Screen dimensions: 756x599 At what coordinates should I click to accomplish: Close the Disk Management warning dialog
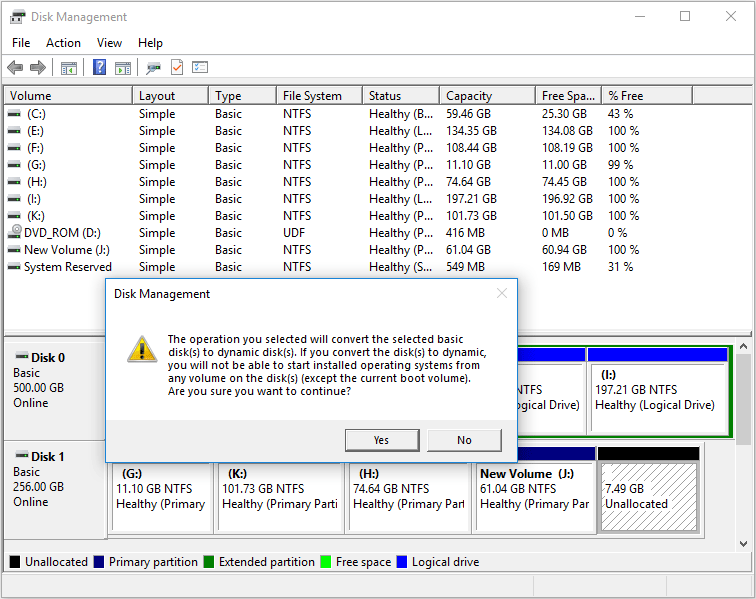point(502,294)
